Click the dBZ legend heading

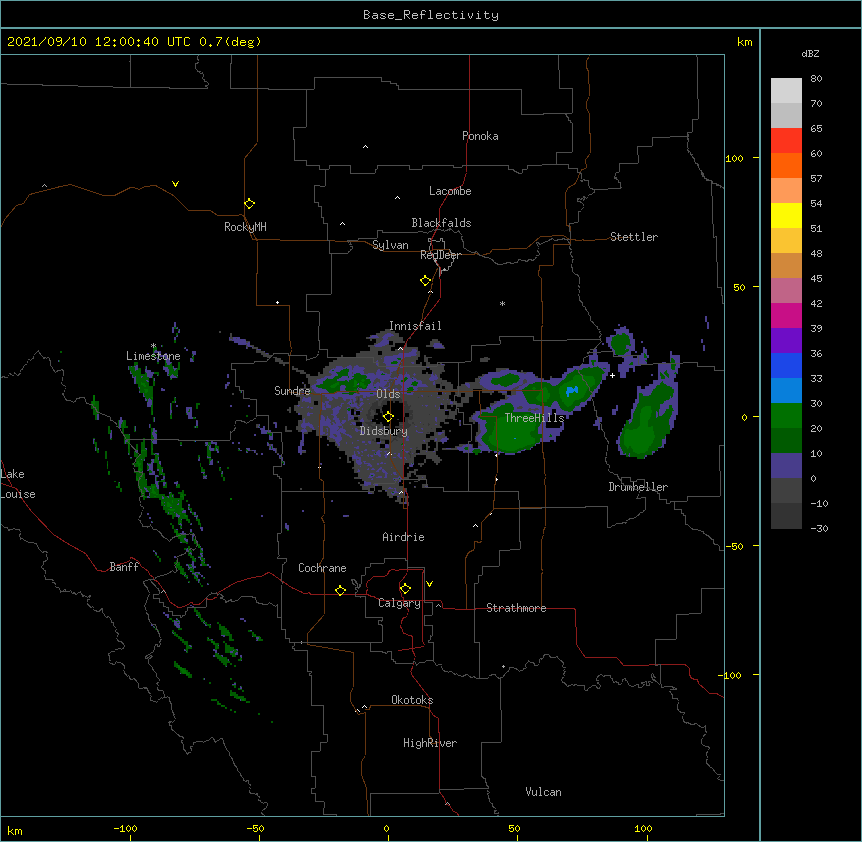click(810, 53)
